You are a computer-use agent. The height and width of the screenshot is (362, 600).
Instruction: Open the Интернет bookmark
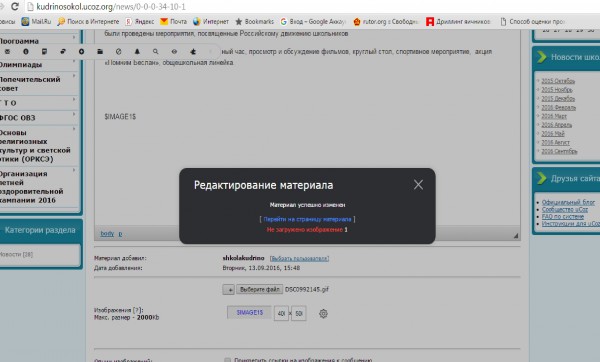211,21
